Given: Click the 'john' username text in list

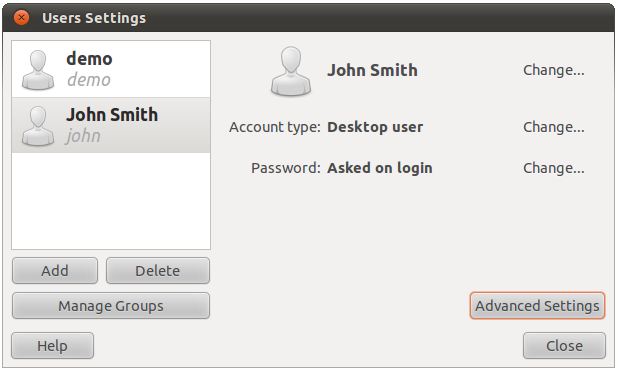Looking at the screenshot, I should [x=83, y=136].
